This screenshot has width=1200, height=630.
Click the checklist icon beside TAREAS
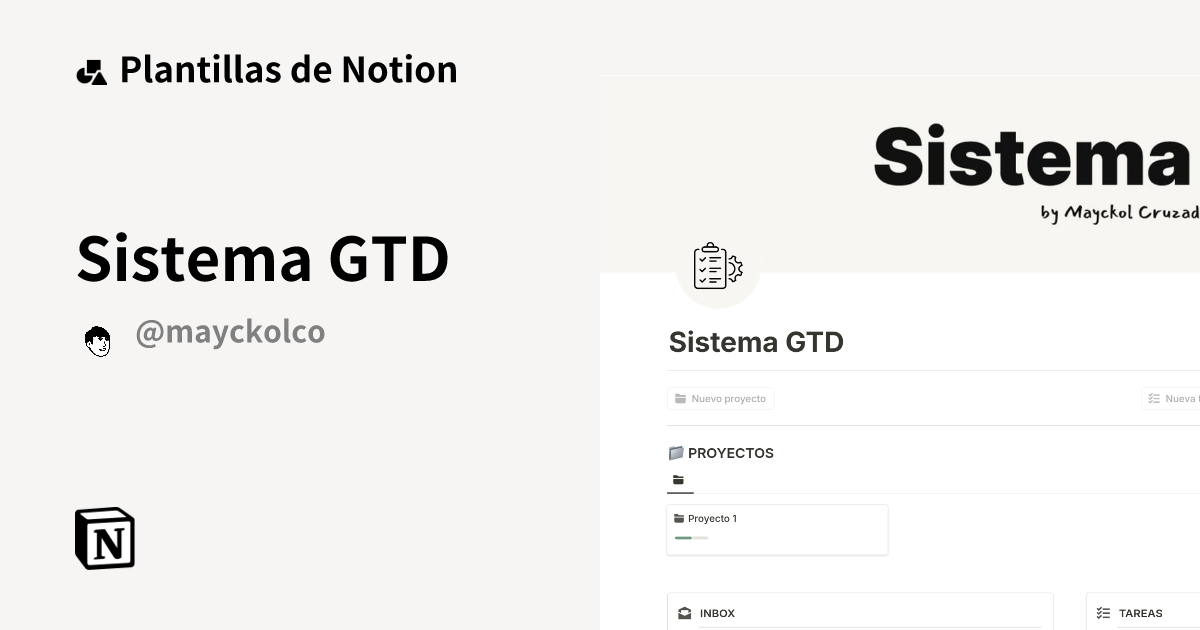(1103, 612)
